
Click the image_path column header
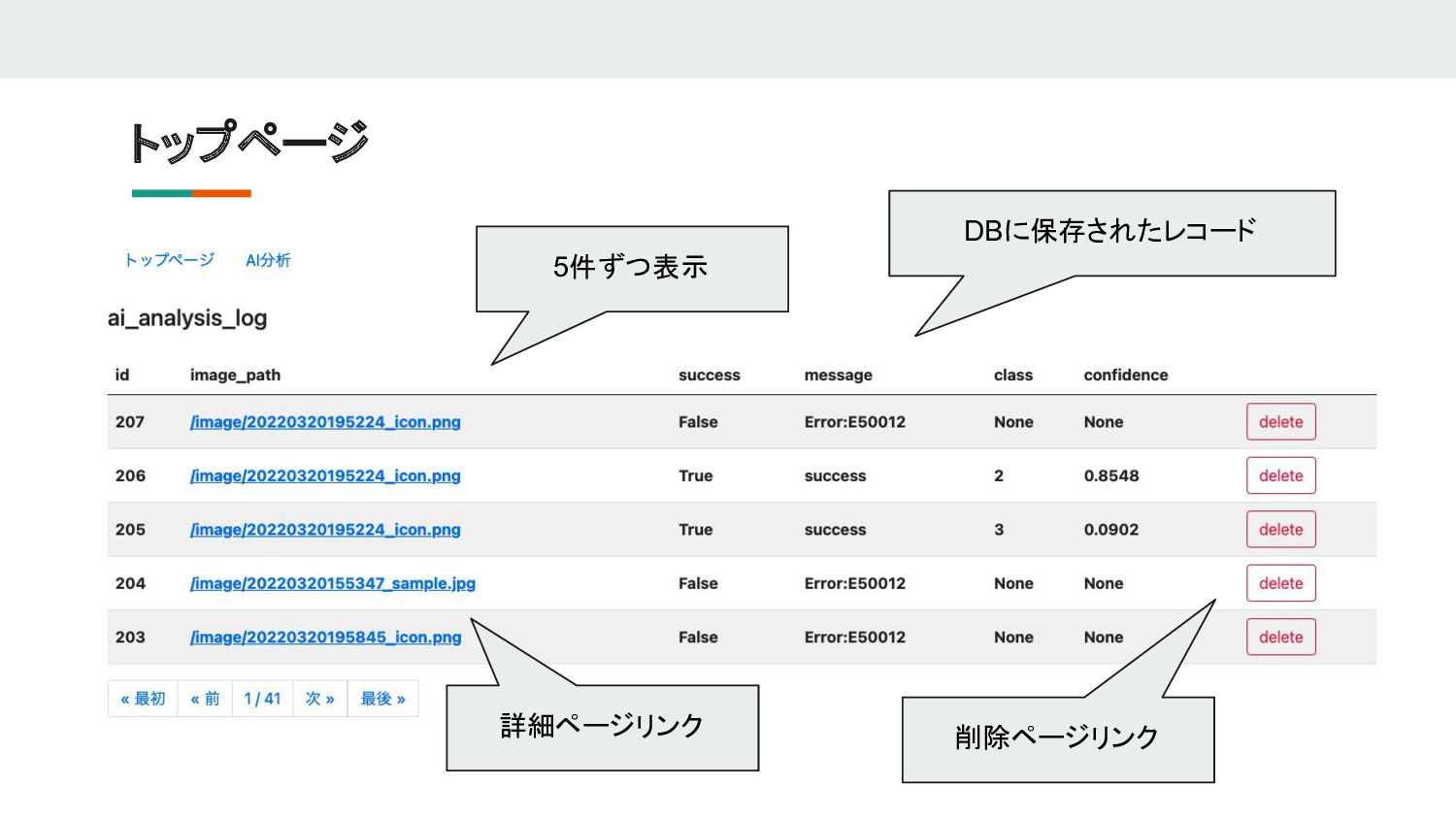pyautogui.click(x=235, y=376)
